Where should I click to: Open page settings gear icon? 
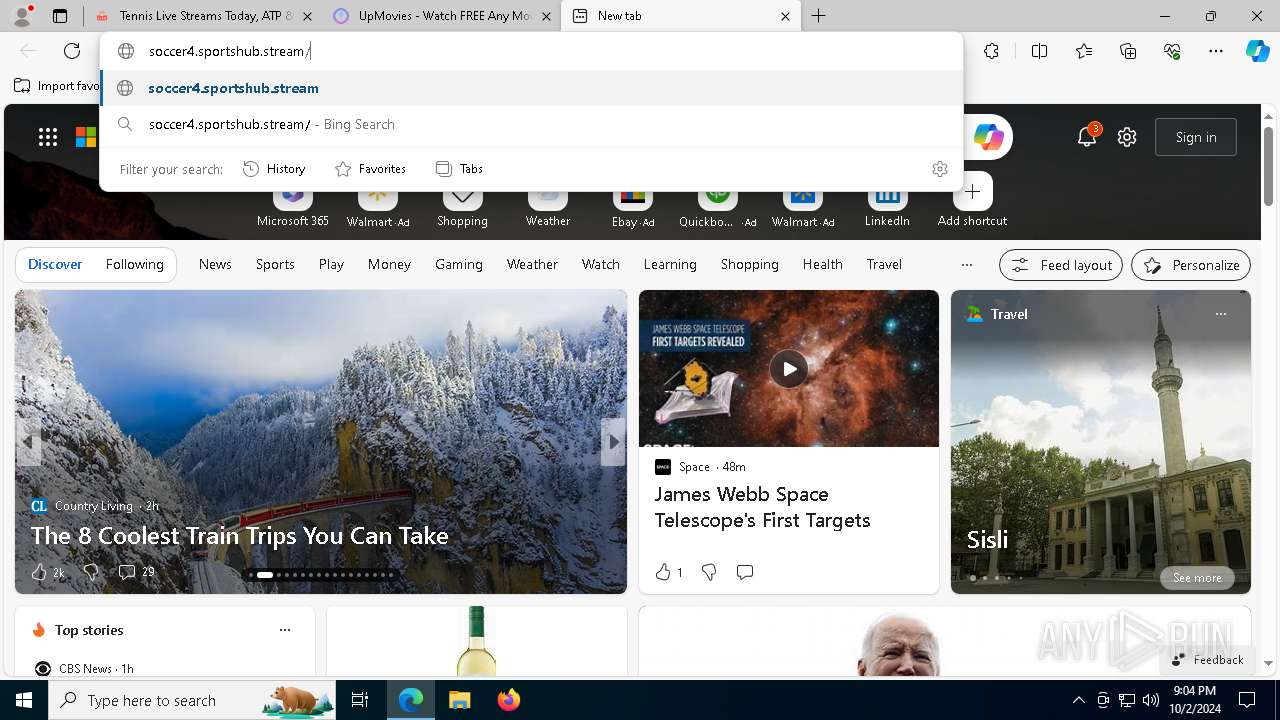click(1127, 137)
